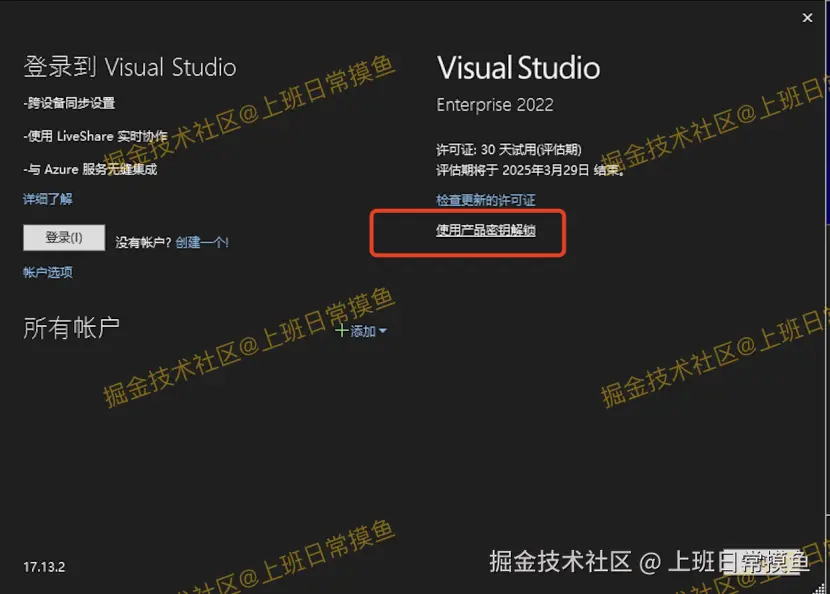Close the sign-in dialog window
The width and height of the screenshot is (830, 594).
click(x=808, y=17)
